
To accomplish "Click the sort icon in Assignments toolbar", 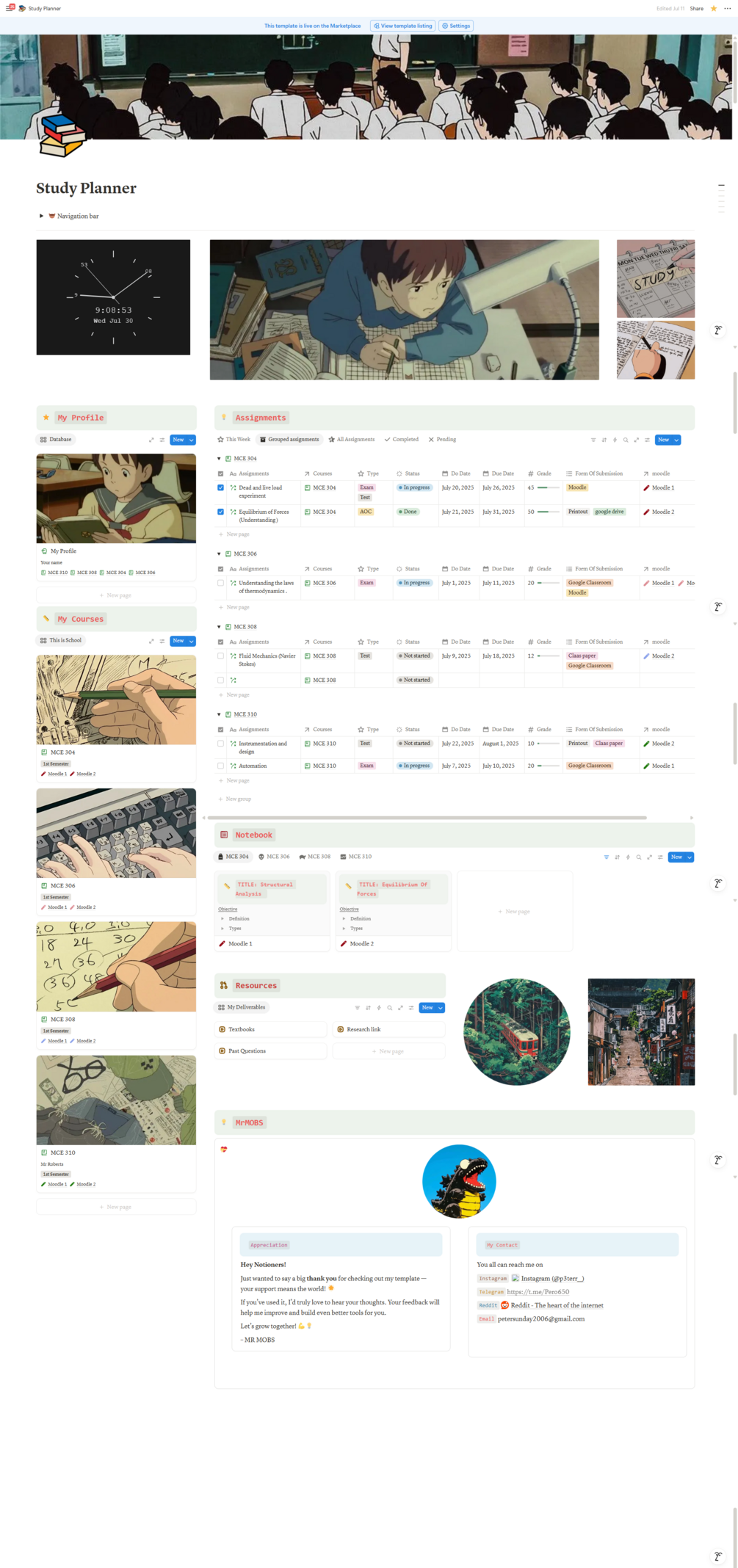I will click(604, 440).
